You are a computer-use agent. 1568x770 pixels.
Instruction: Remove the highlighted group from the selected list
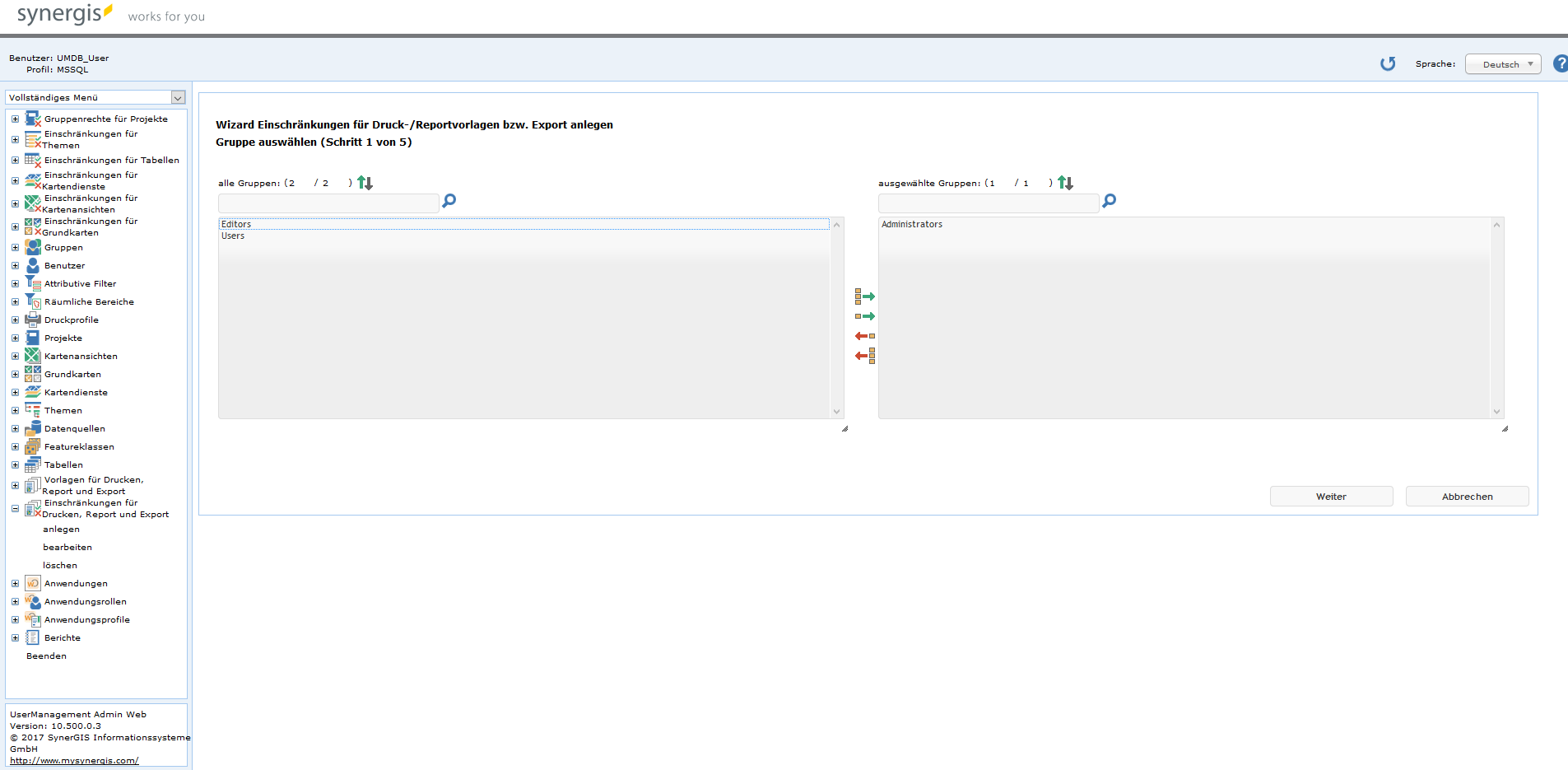864,336
